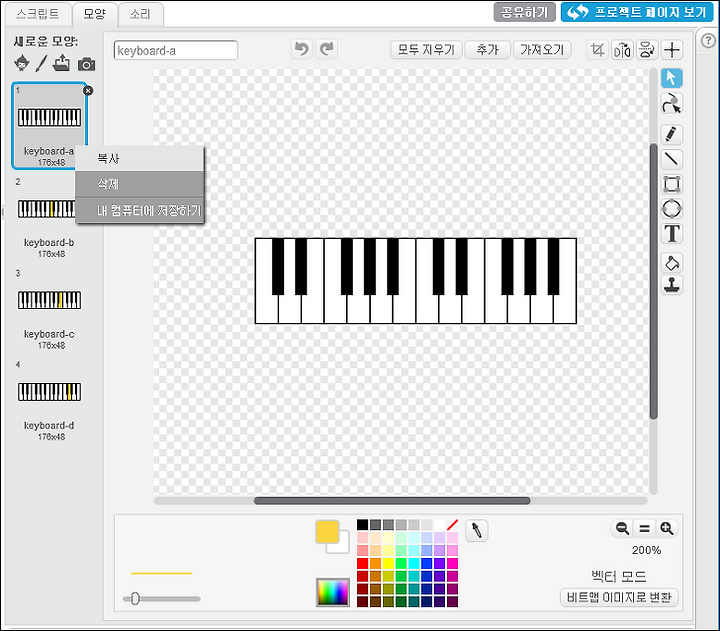Choose 삭제 in context menu
Image resolution: width=720 pixels, height=631 pixels.
(140, 184)
